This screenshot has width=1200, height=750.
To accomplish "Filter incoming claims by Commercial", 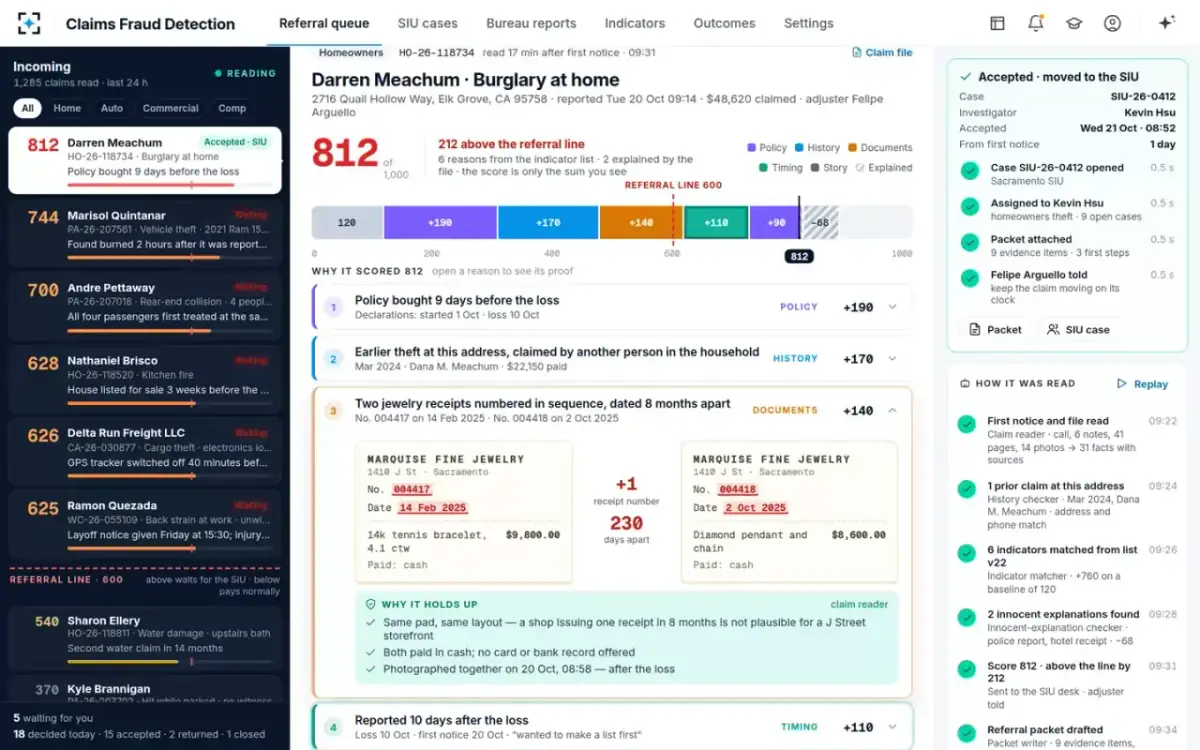I will [171, 108].
